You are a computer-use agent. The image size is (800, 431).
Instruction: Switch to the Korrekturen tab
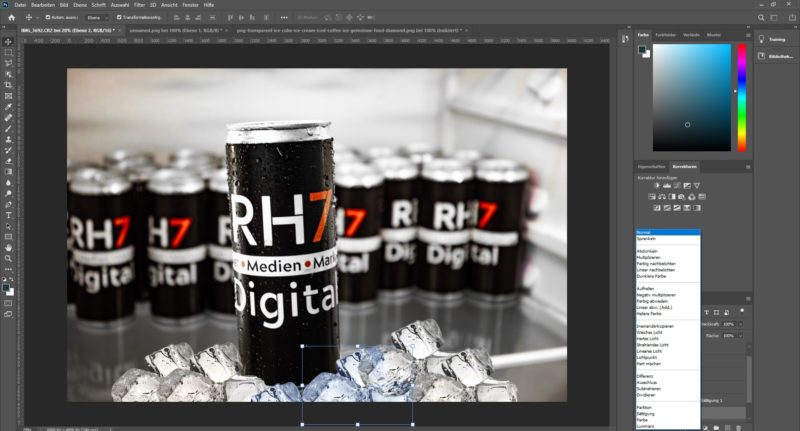(684, 167)
